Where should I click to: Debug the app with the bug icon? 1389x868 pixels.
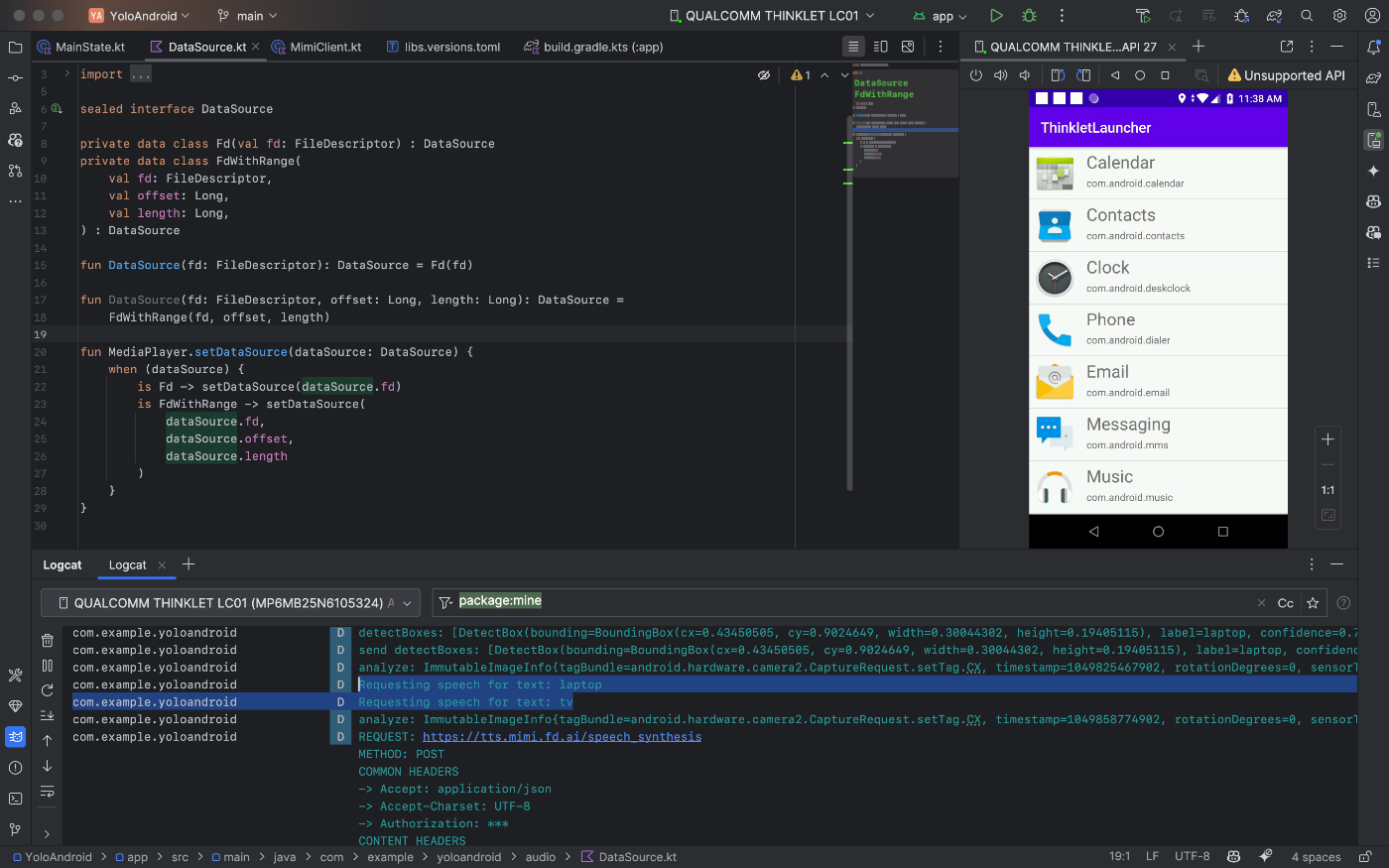point(1029,16)
